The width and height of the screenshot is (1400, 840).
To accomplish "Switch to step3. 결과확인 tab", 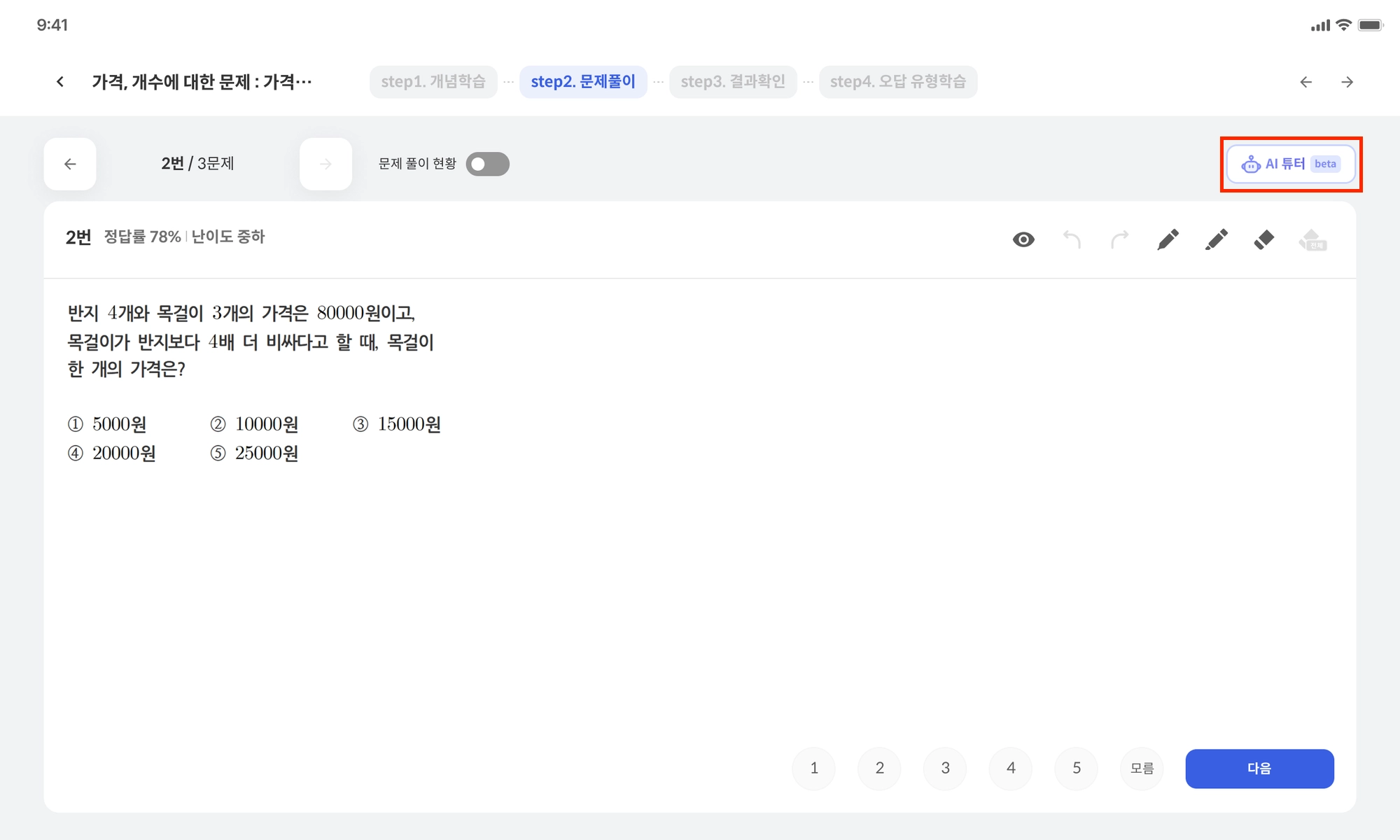I will (732, 82).
